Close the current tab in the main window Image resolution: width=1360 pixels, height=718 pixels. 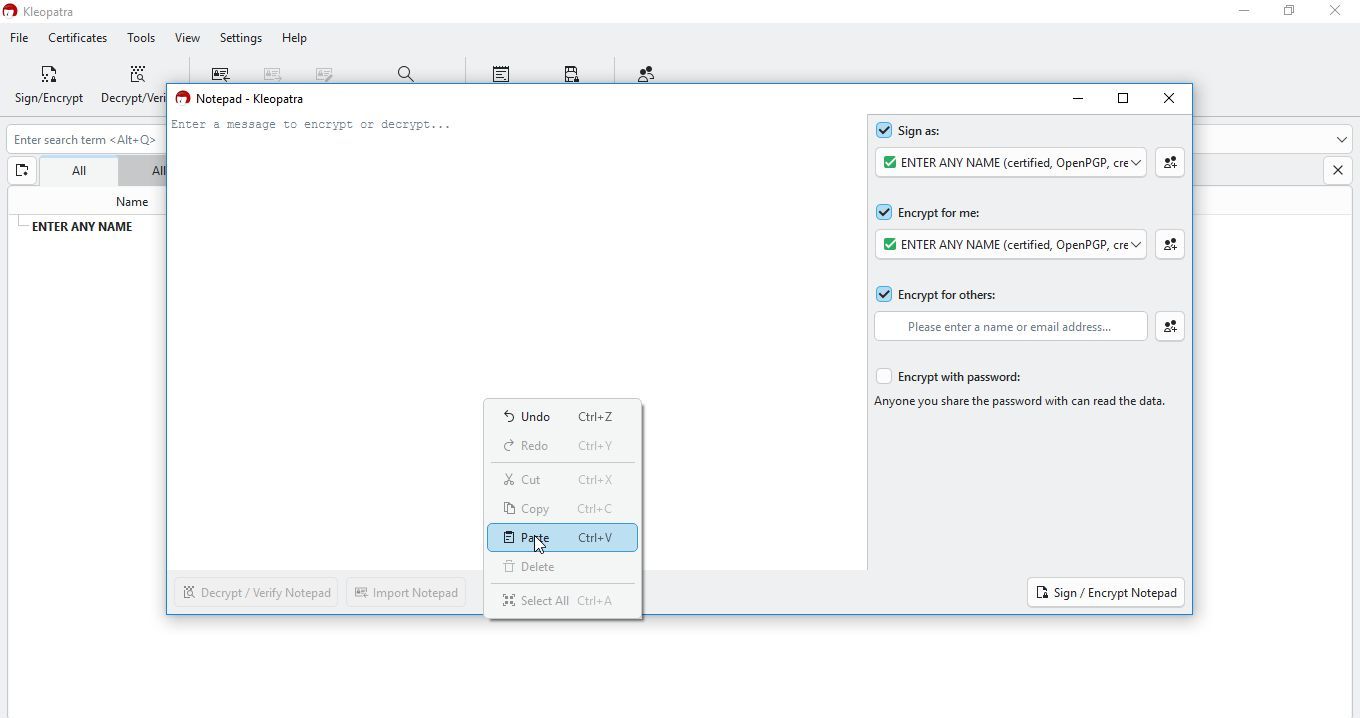coord(1338,171)
